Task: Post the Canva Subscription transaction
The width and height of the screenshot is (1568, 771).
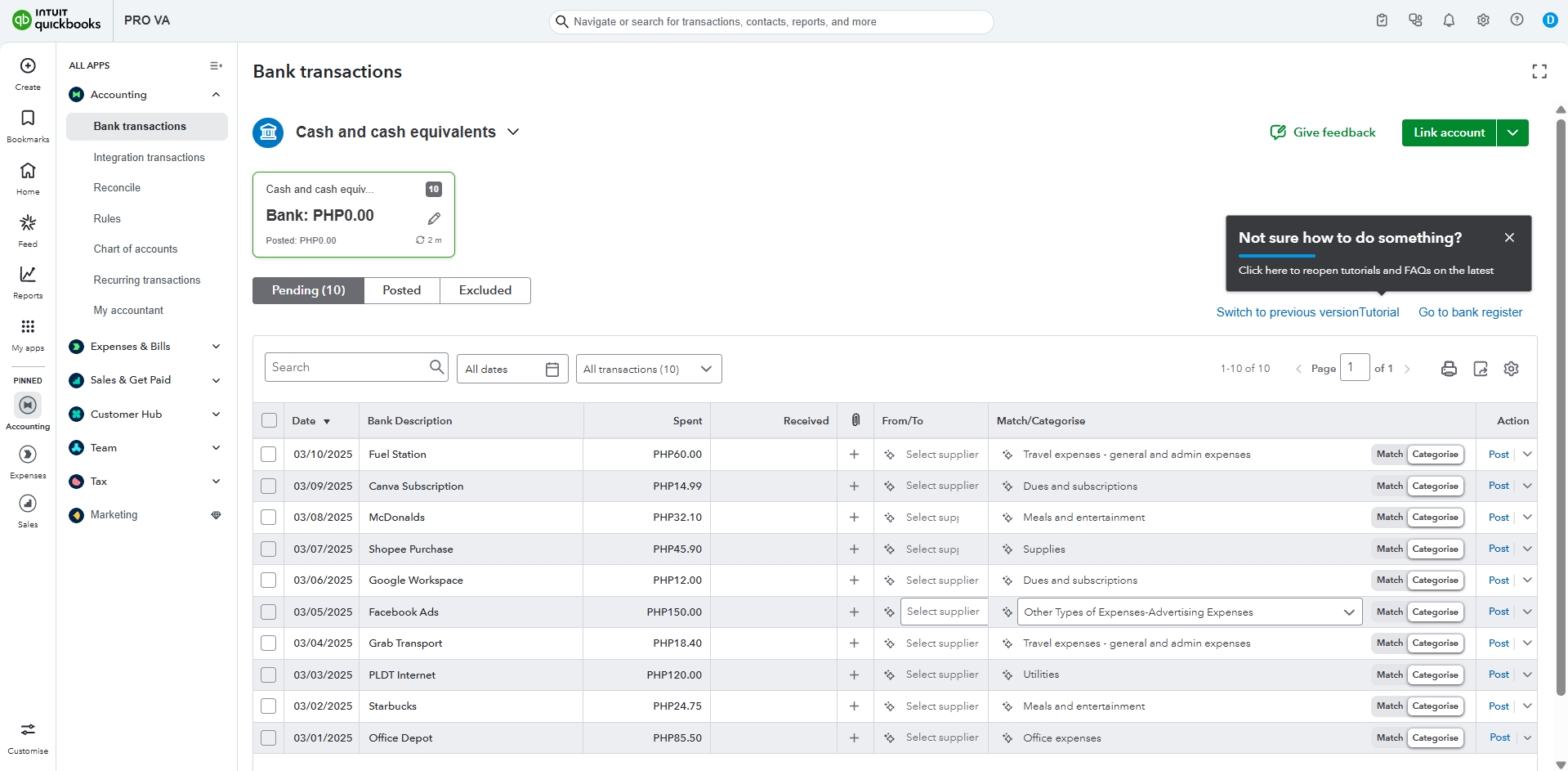Action: pos(1499,486)
